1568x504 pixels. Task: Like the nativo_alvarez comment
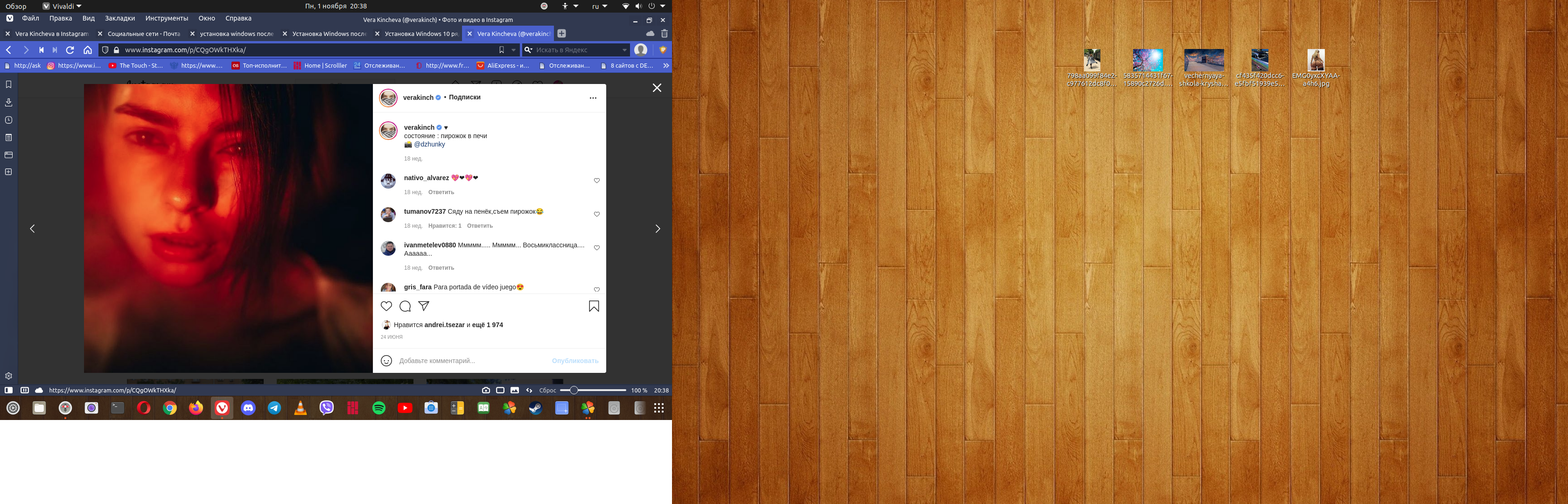(596, 180)
